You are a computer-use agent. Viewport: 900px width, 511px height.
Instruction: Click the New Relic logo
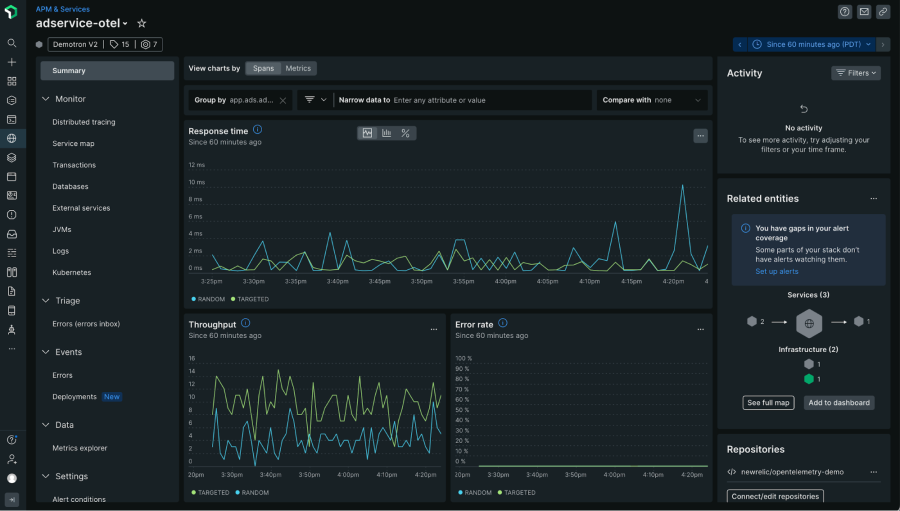point(11,11)
